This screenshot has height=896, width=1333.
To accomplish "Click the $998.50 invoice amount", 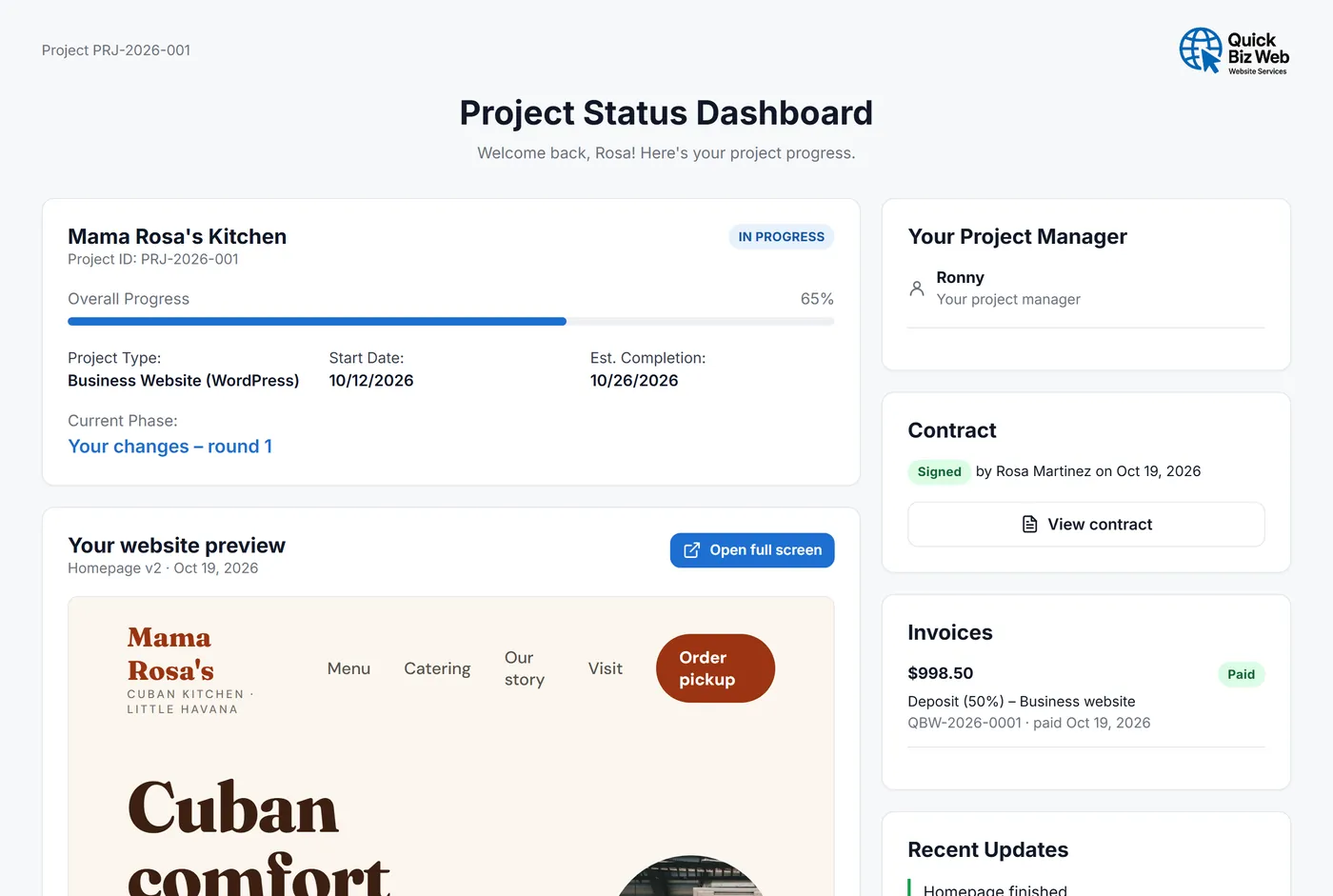I will pos(941,673).
